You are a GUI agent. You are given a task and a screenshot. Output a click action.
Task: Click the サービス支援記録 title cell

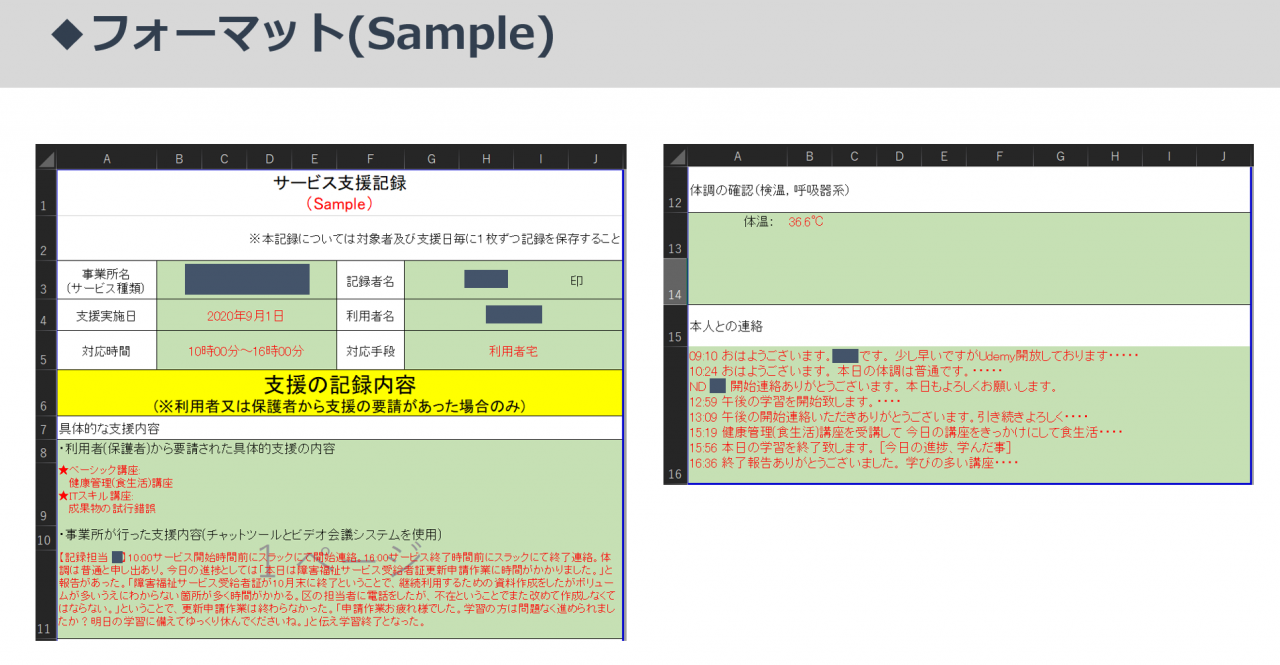click(340, 193)
